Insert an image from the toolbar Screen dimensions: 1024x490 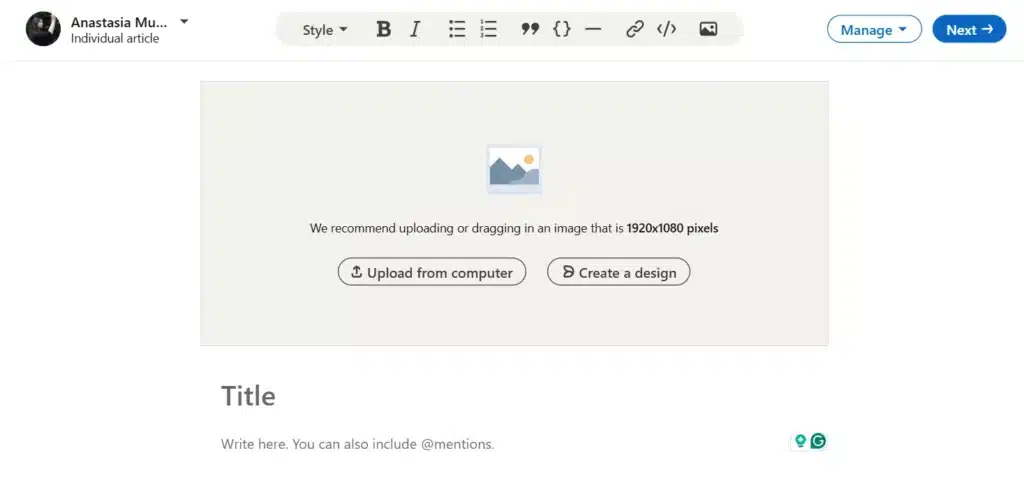click(x=708, y=29)
